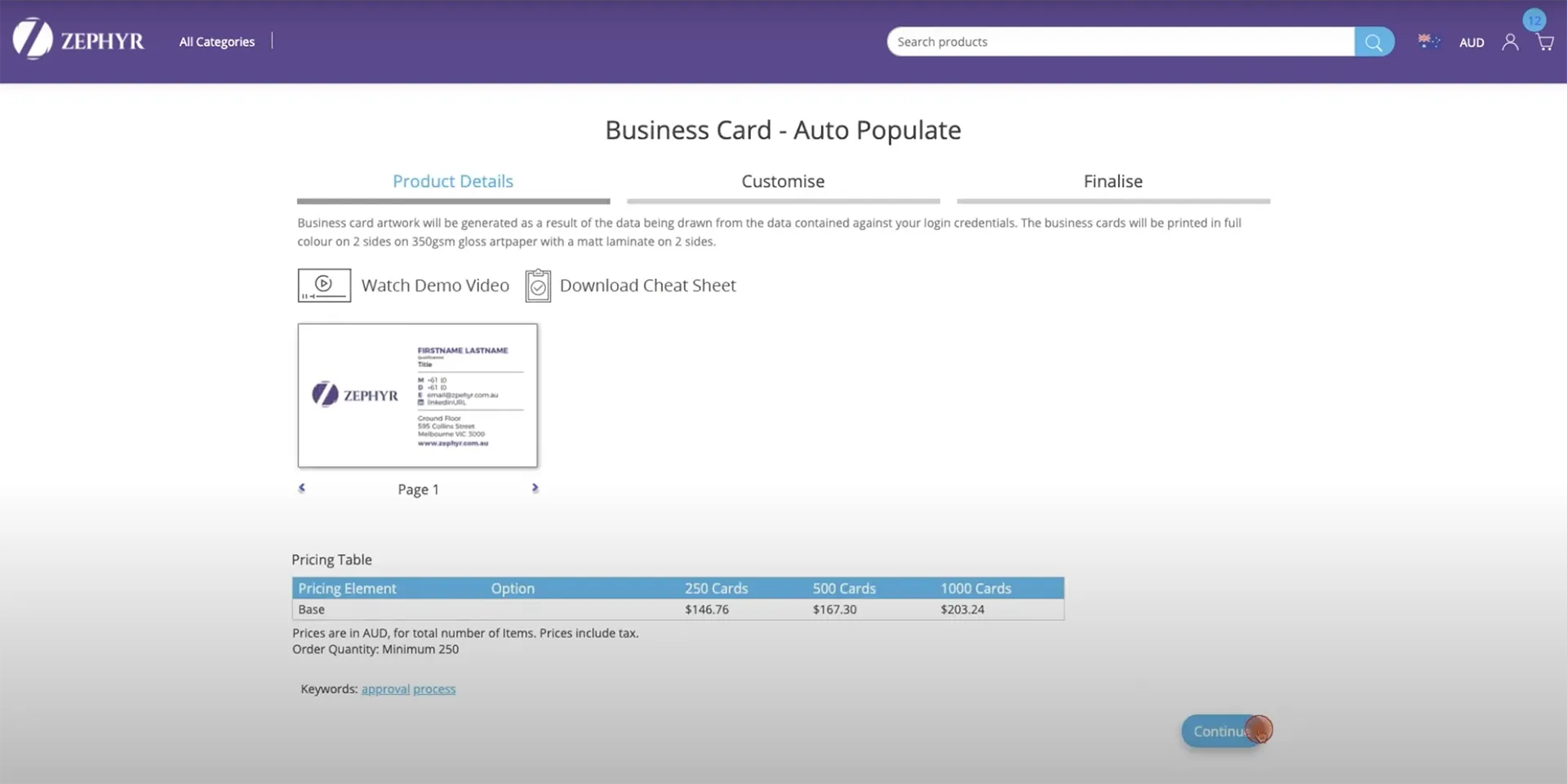Click the $203.24 price cell

(962, 609)
